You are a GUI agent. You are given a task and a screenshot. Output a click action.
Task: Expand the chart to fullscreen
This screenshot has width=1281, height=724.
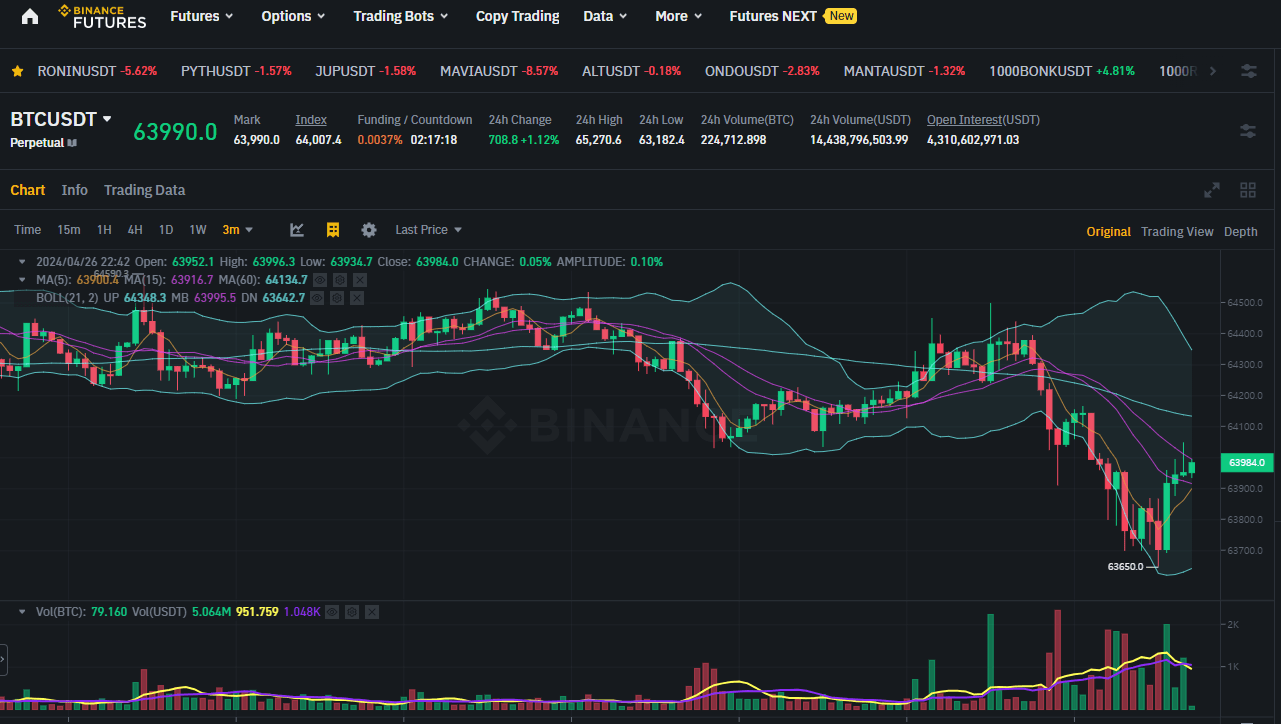point(1212,190)
